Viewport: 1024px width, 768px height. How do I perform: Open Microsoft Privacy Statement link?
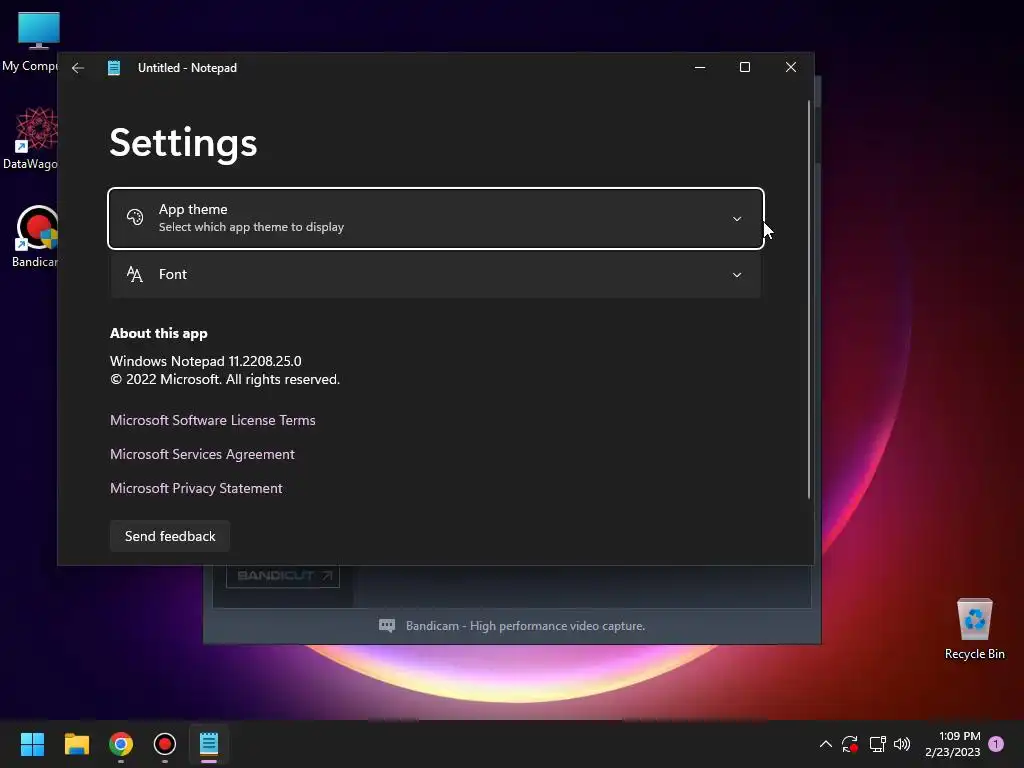coord(196,488)
